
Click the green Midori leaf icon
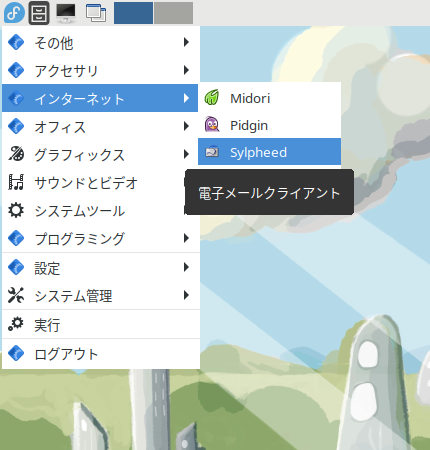click(x=212, y=97)
